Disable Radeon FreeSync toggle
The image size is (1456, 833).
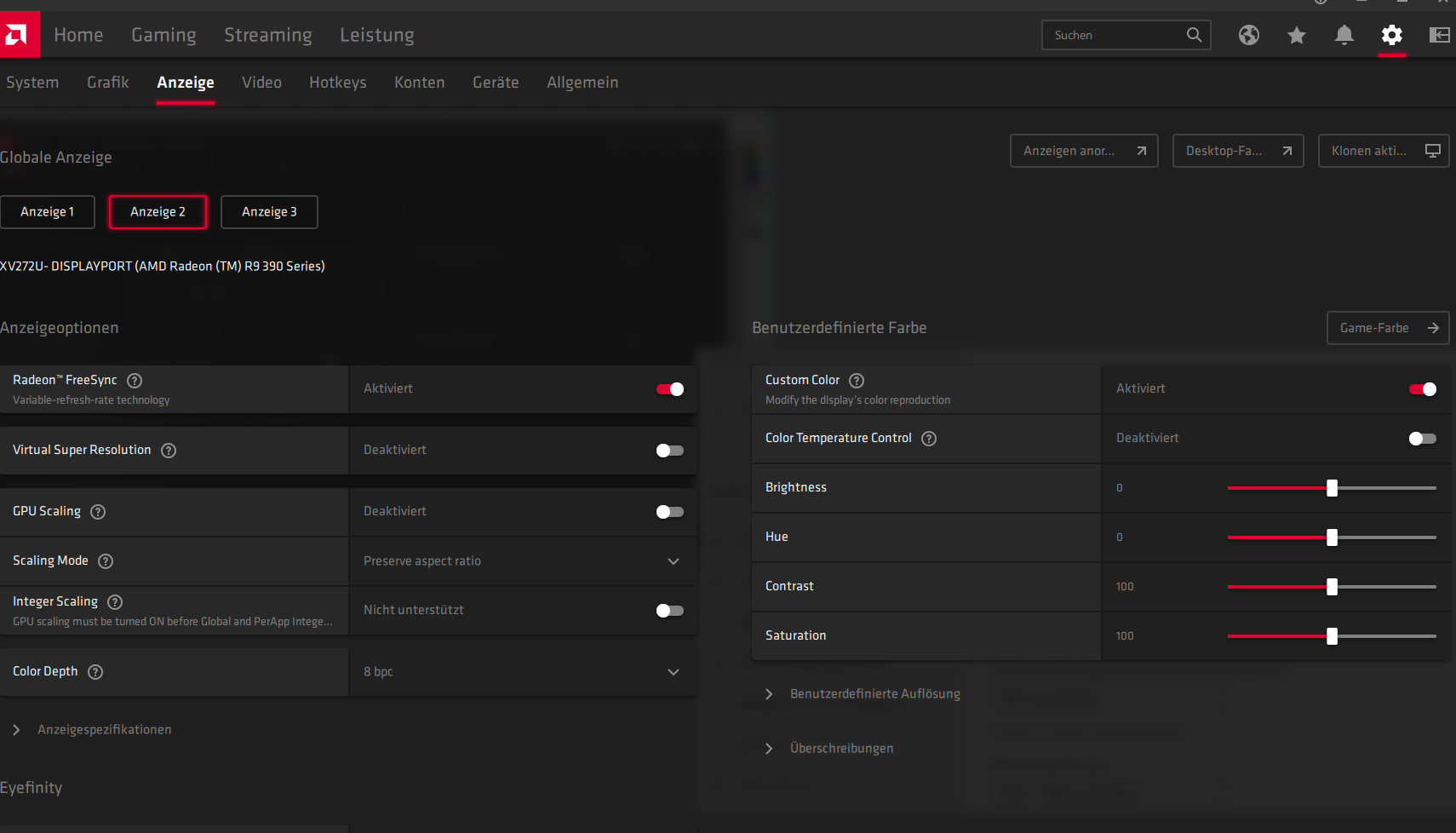click(x=670, y=389)
